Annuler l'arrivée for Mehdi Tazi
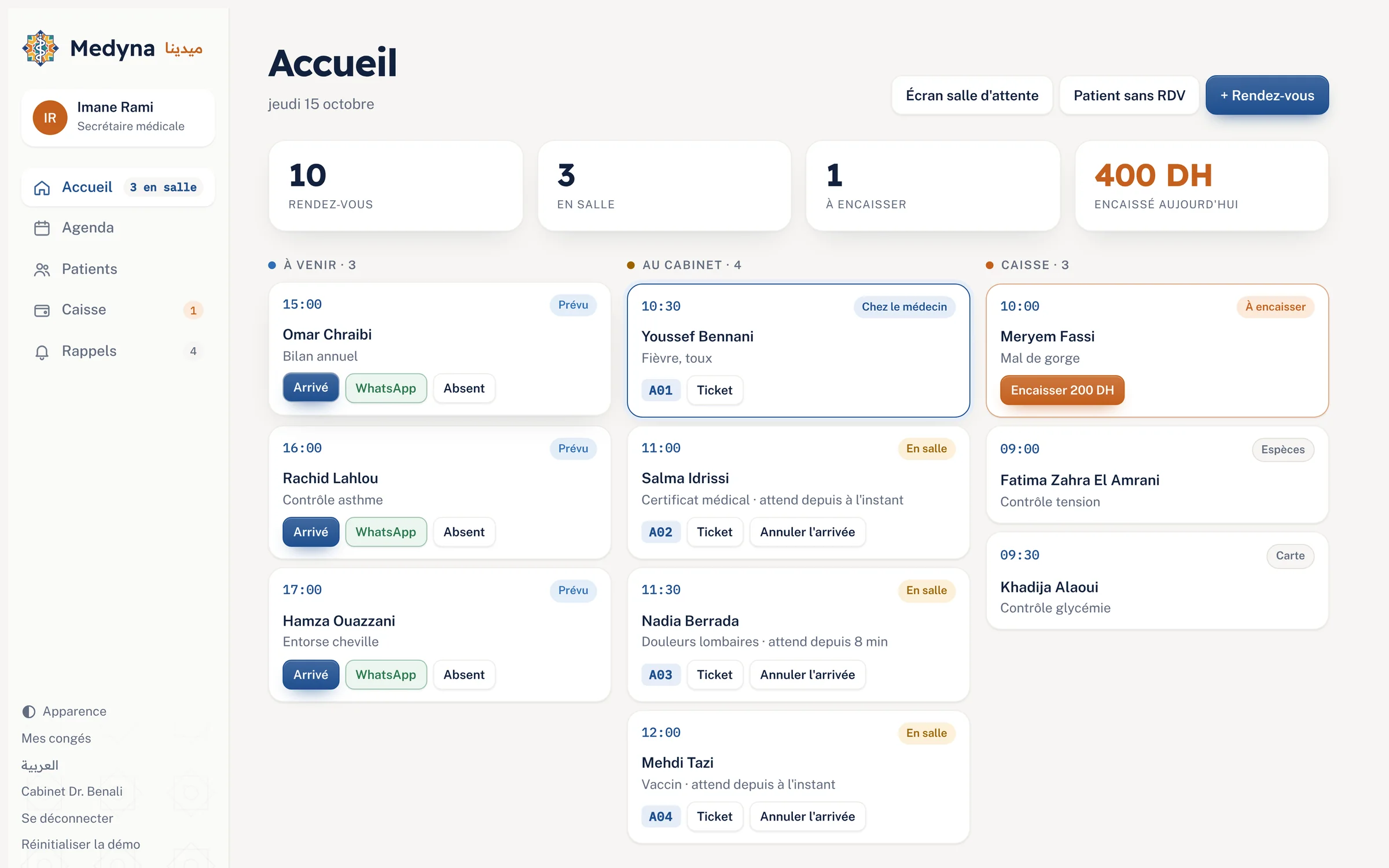 (x=807, y=816)
